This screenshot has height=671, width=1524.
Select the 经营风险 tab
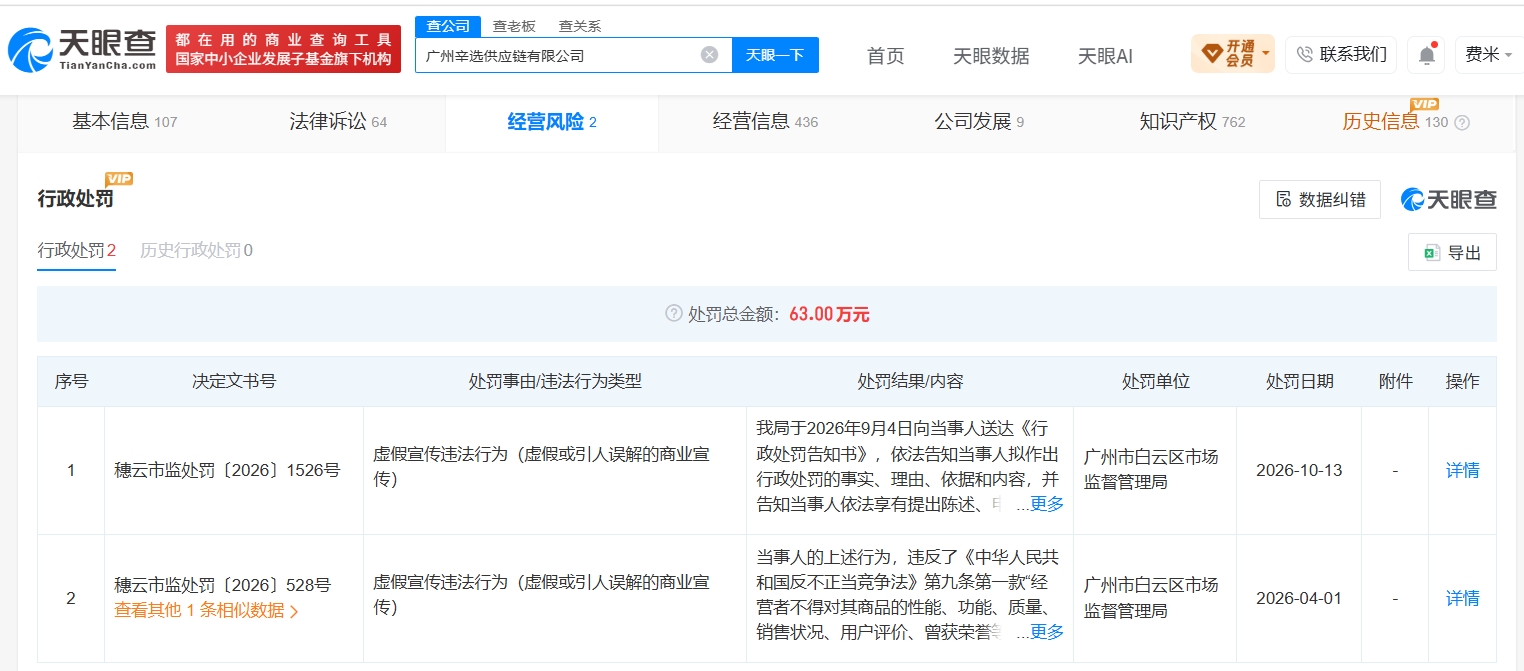pyautogui.click(x=552, y=122)
